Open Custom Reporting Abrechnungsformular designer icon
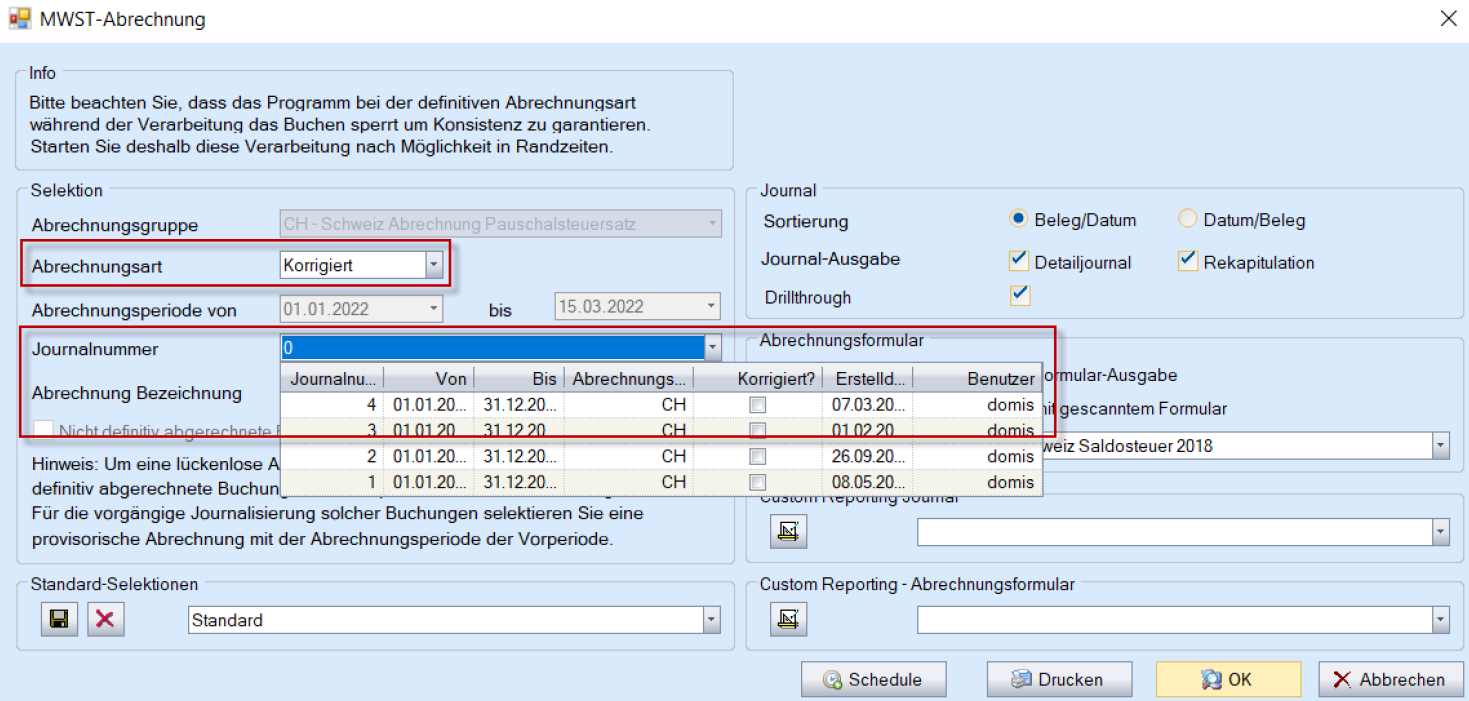Screen dimensions: 1469x701 coord(788,620)
